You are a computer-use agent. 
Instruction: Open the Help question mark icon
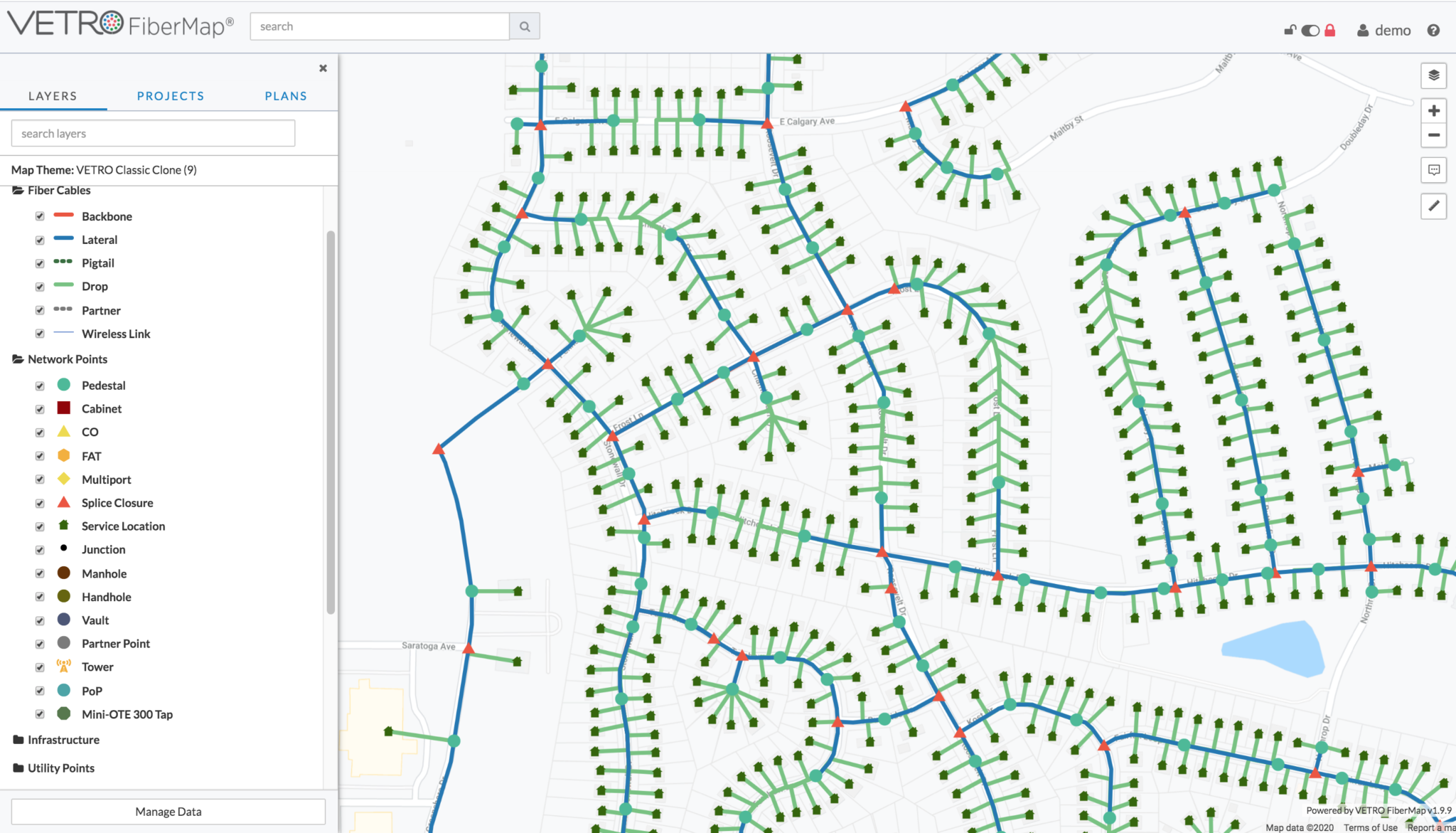1433,30
